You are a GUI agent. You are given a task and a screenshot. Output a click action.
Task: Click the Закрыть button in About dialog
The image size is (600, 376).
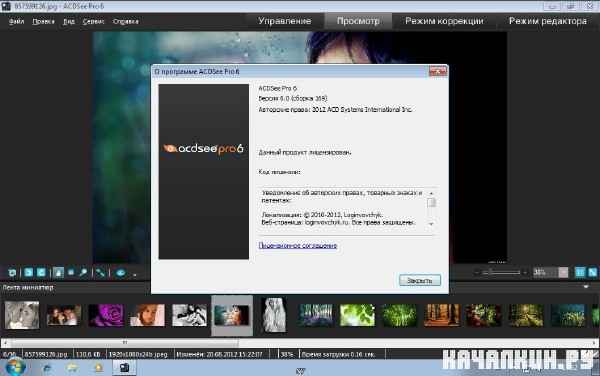pyautogui.click(x=420, y=280)
